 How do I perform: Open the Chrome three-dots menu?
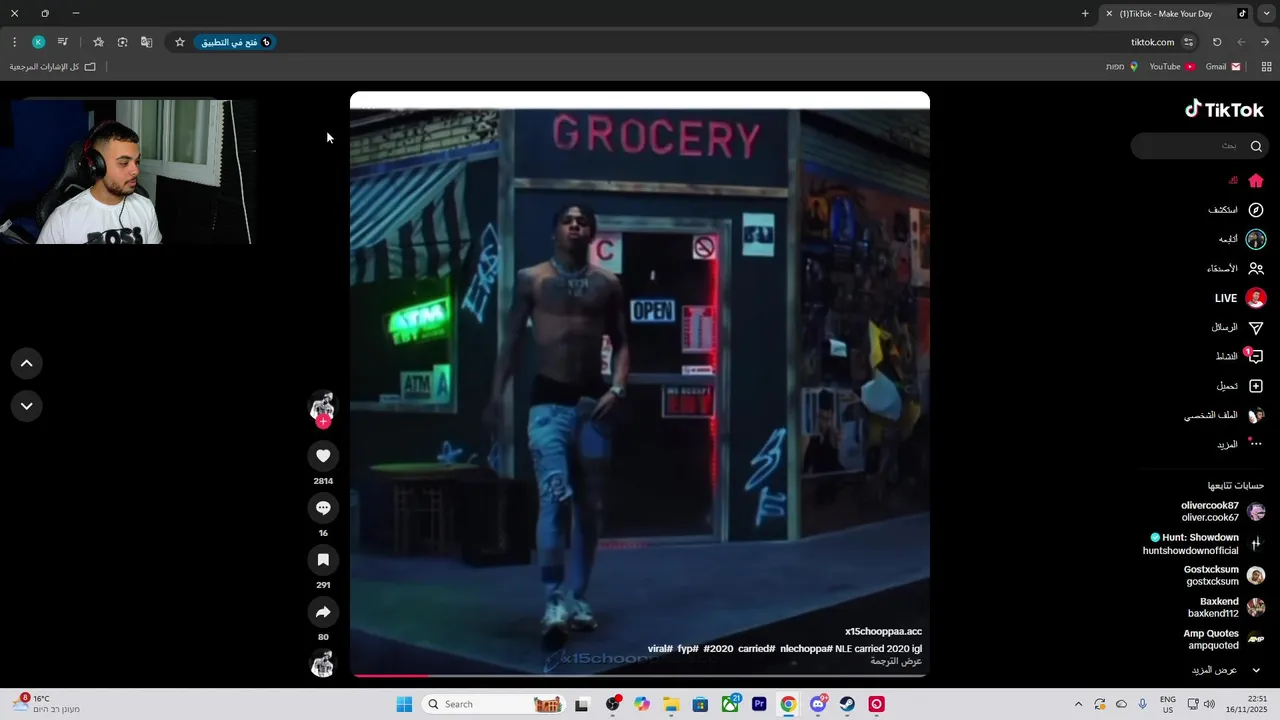click(x=14, y=42)
